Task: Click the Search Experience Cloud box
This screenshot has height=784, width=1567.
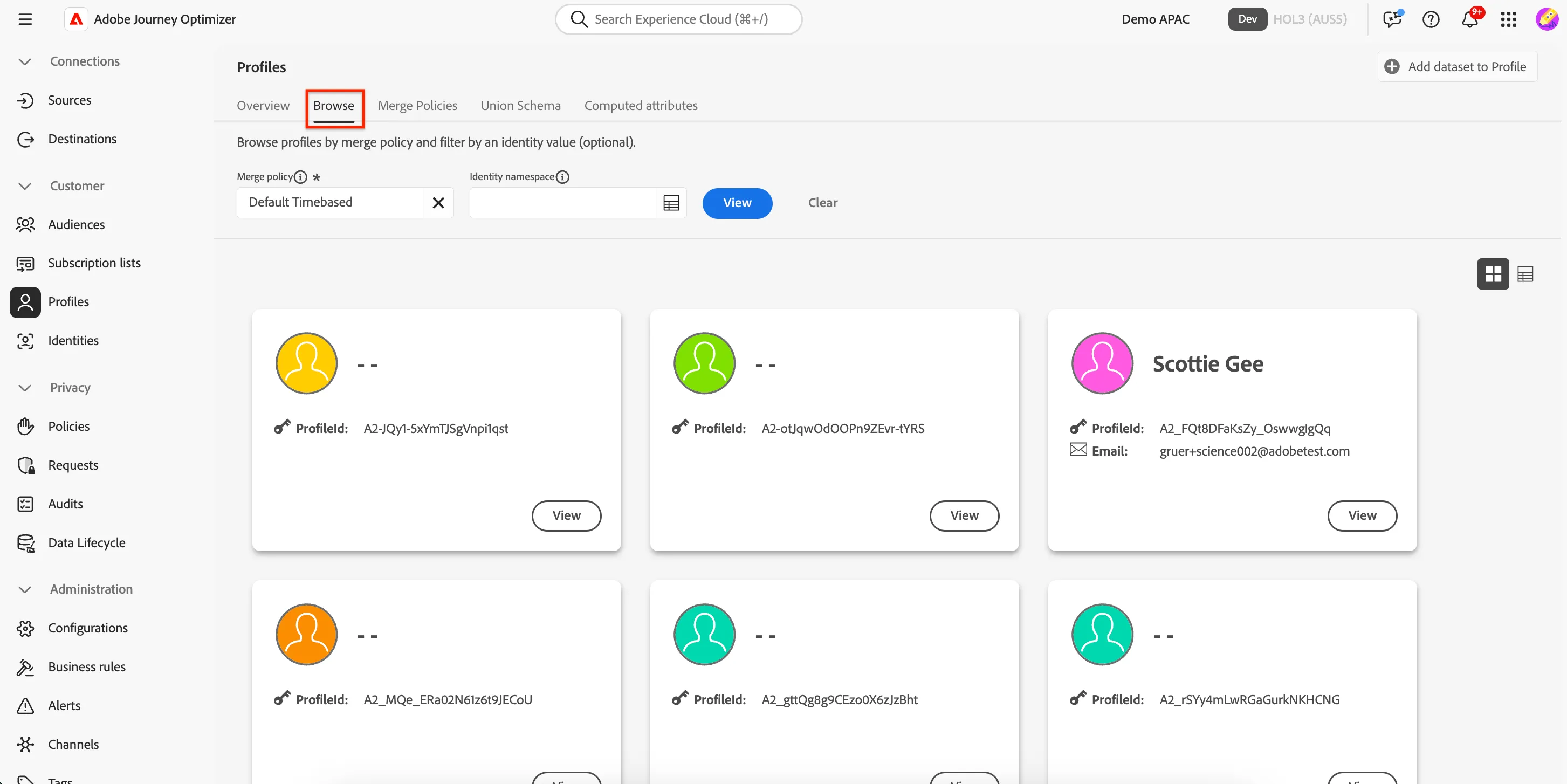Action: pos(678,19)
